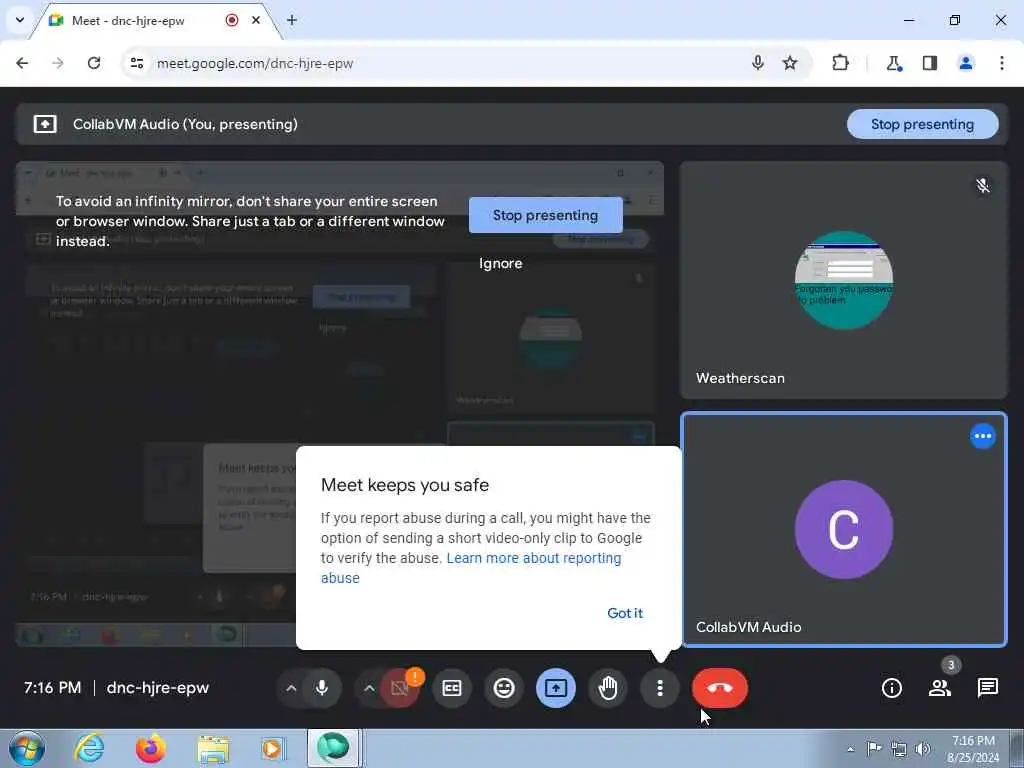
Task: Open Windows Explorer from taskbar
Action: (x=213, y=748)
